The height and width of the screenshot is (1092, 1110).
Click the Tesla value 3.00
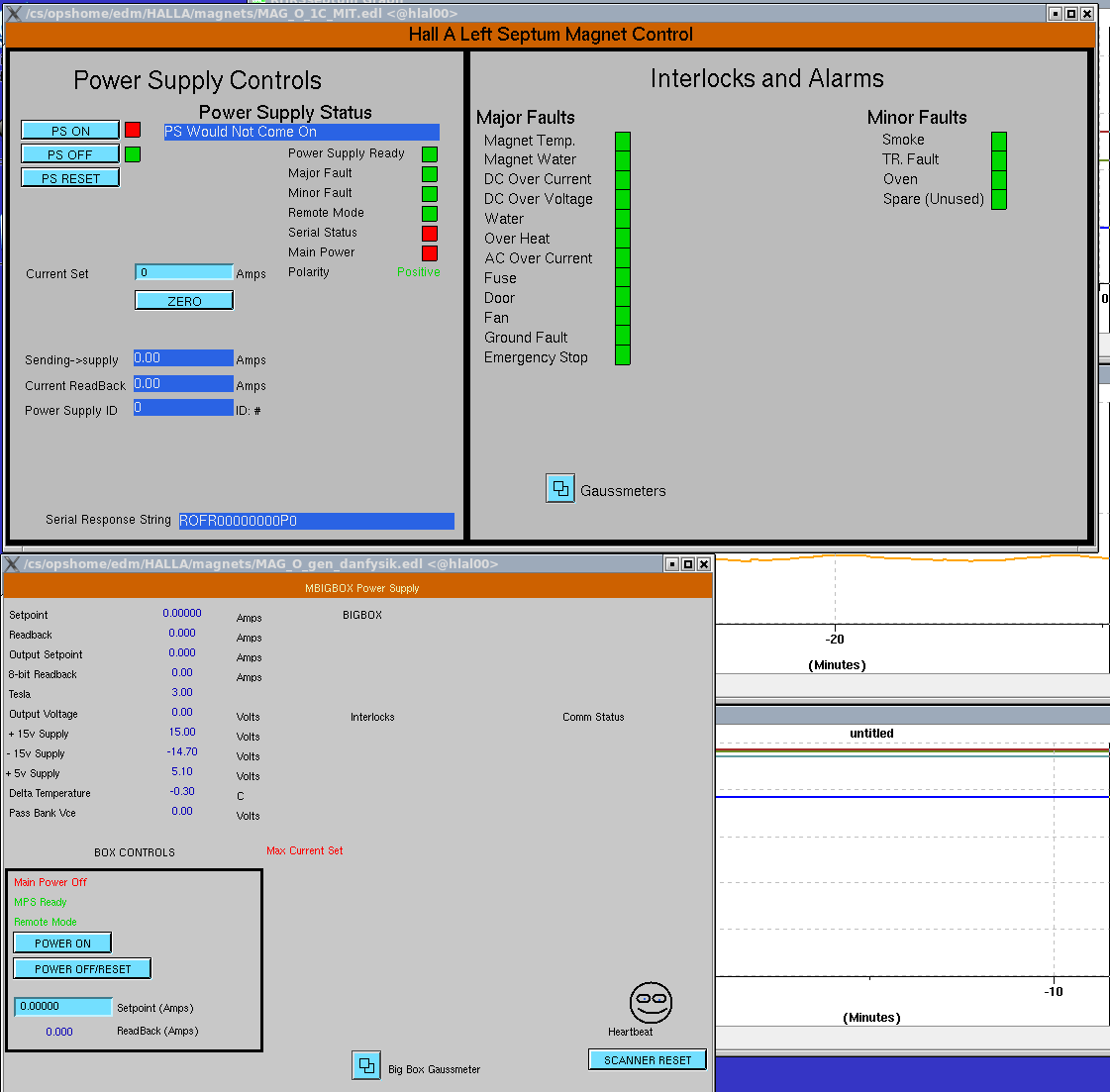182,692
